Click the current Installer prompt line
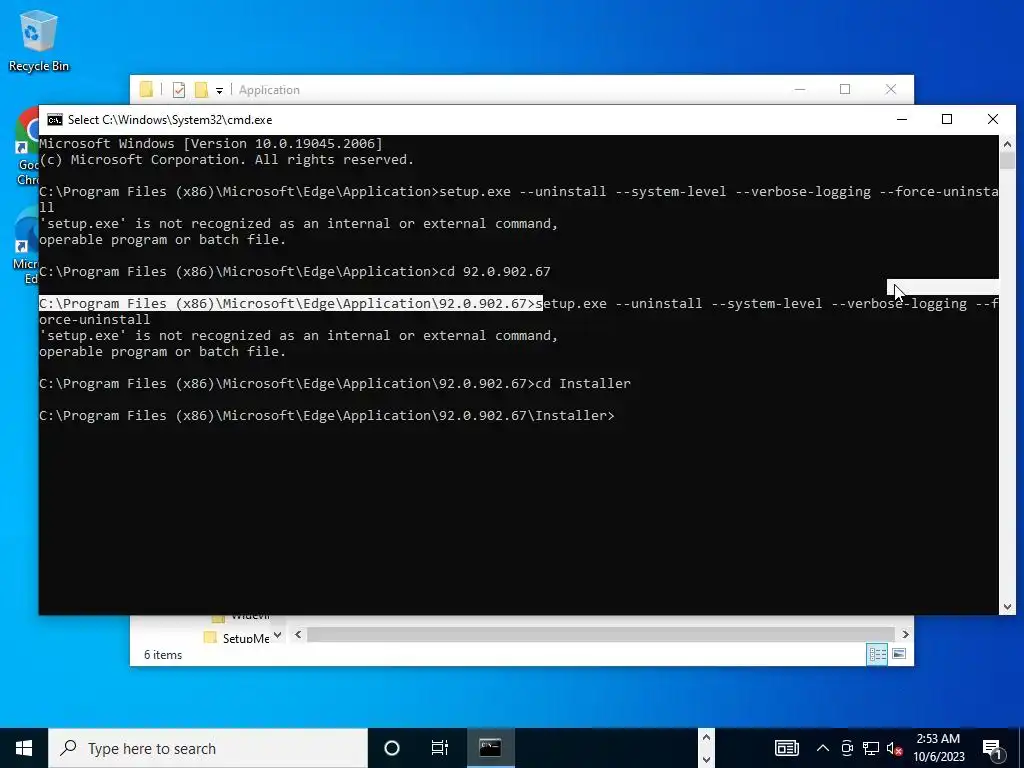Image resolution: width=1024 pixels, height=768 pixels. 327,415
